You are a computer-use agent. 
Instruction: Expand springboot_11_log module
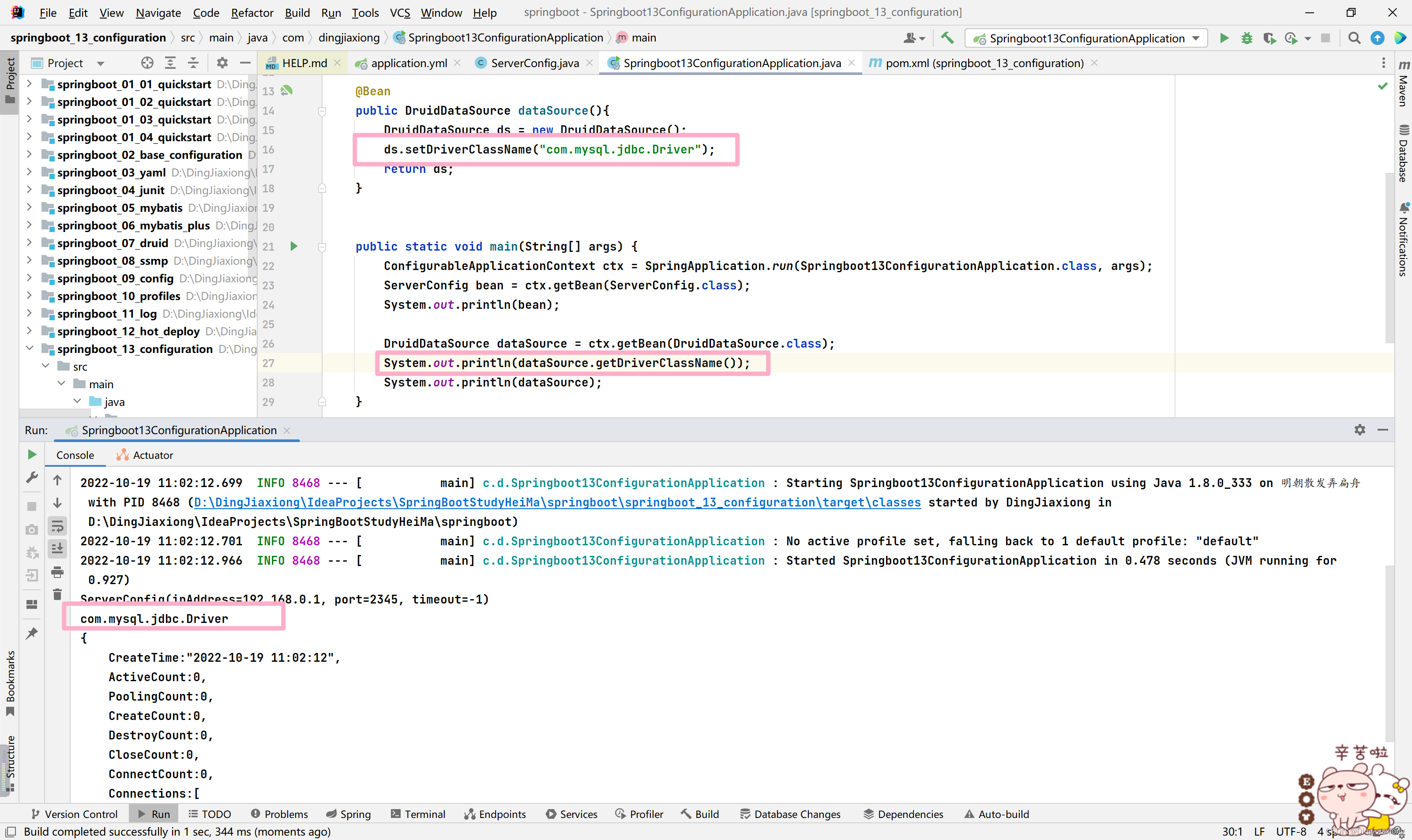30,314
